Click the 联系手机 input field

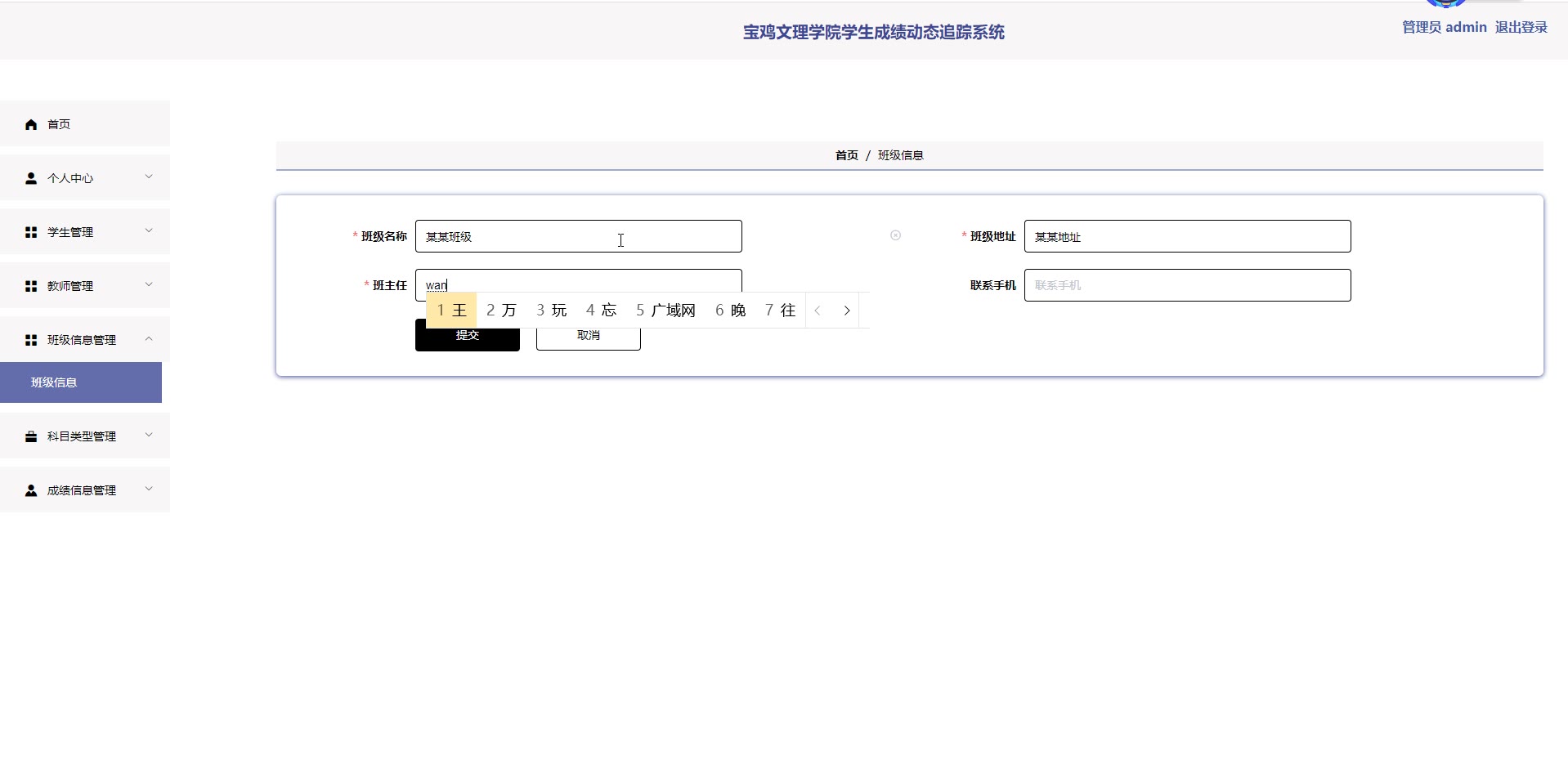pyautogui.click(x=1187, y=285)
